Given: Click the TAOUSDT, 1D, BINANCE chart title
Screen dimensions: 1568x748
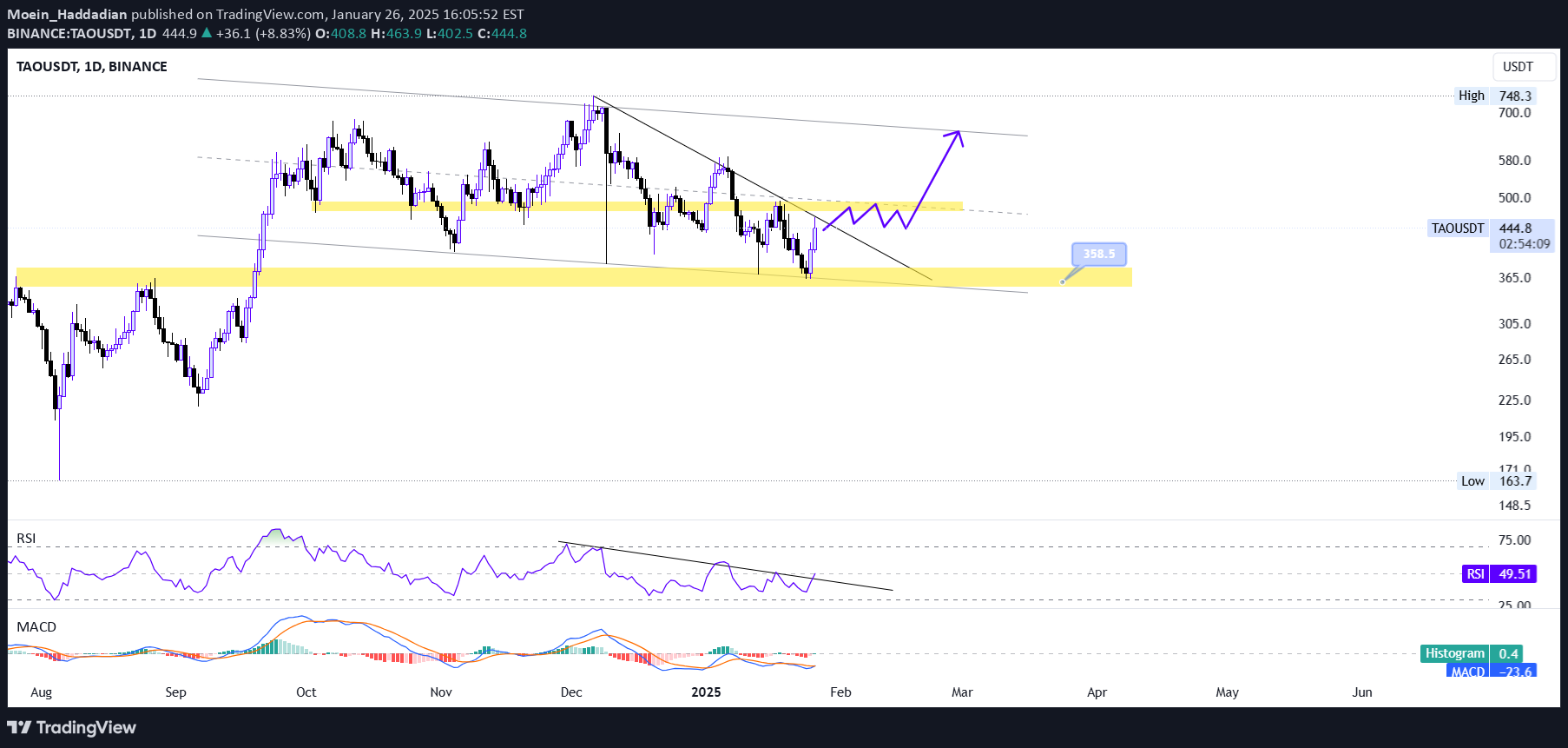Looking at the screenshot, I should 92,67.
